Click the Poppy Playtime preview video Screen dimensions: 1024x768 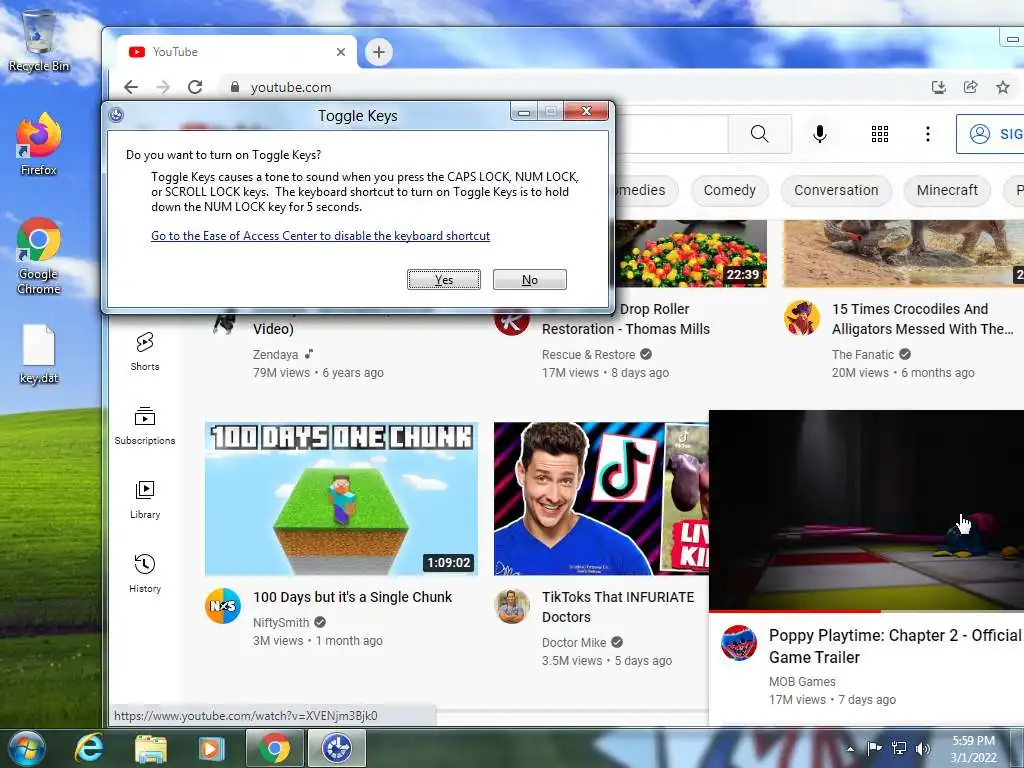coord(867,509)
